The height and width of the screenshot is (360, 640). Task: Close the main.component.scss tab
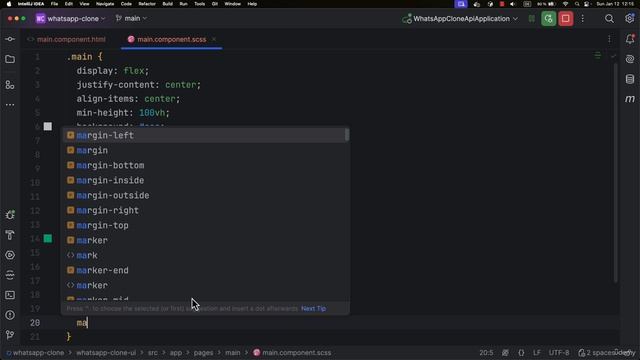click(x=214, y=39)
